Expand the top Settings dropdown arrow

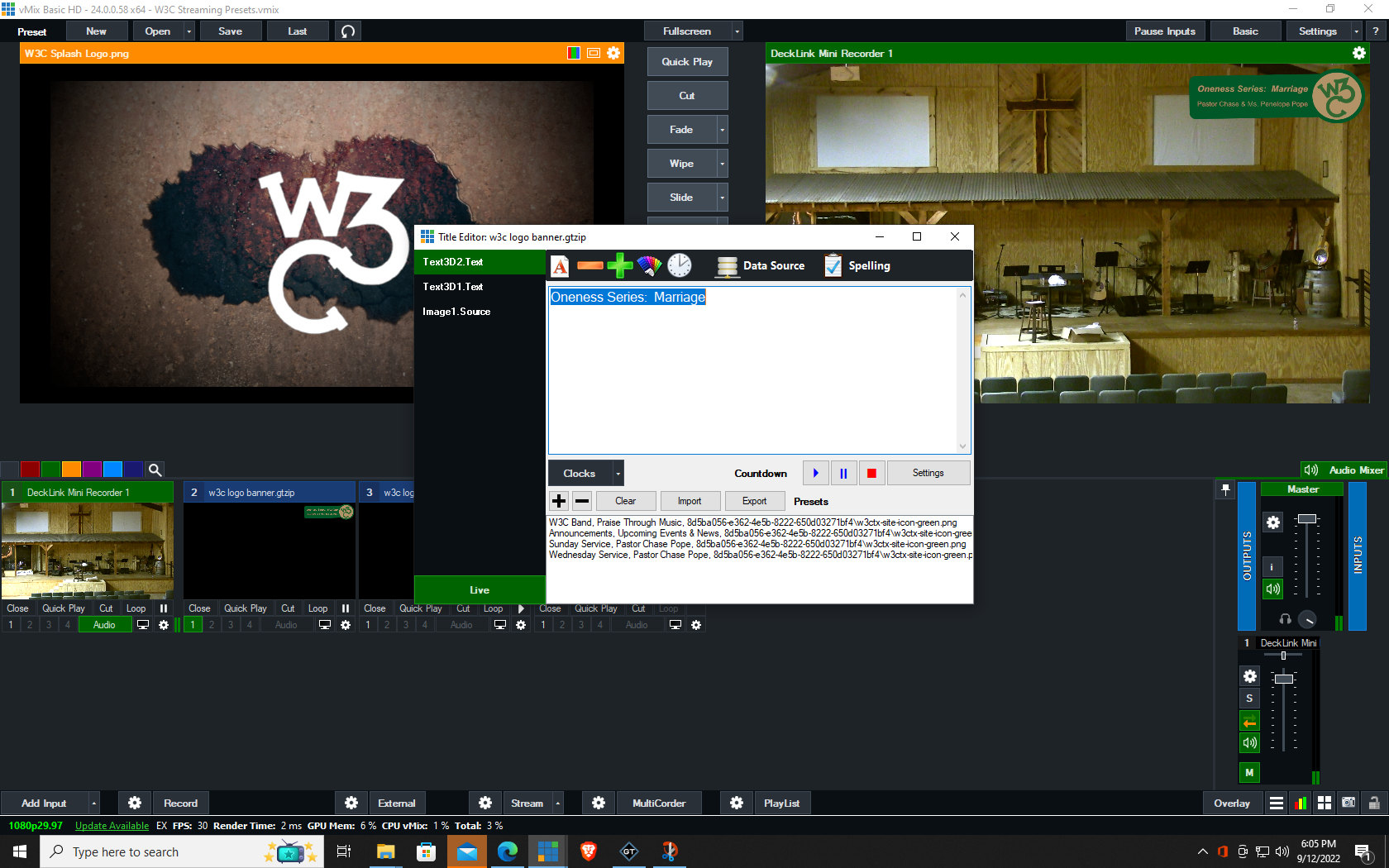(1356, 31)
